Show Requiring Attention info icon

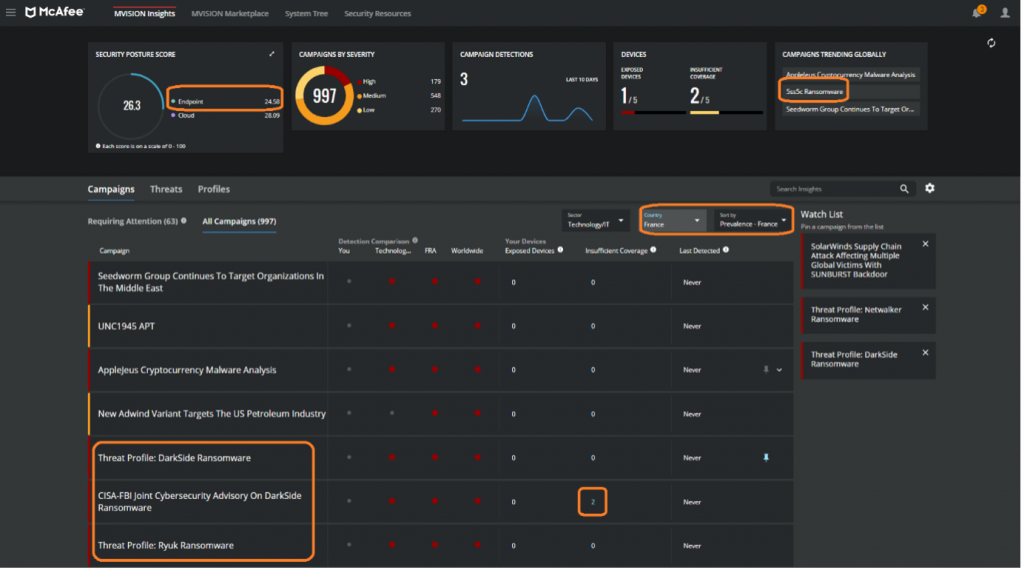click(184, 221)
